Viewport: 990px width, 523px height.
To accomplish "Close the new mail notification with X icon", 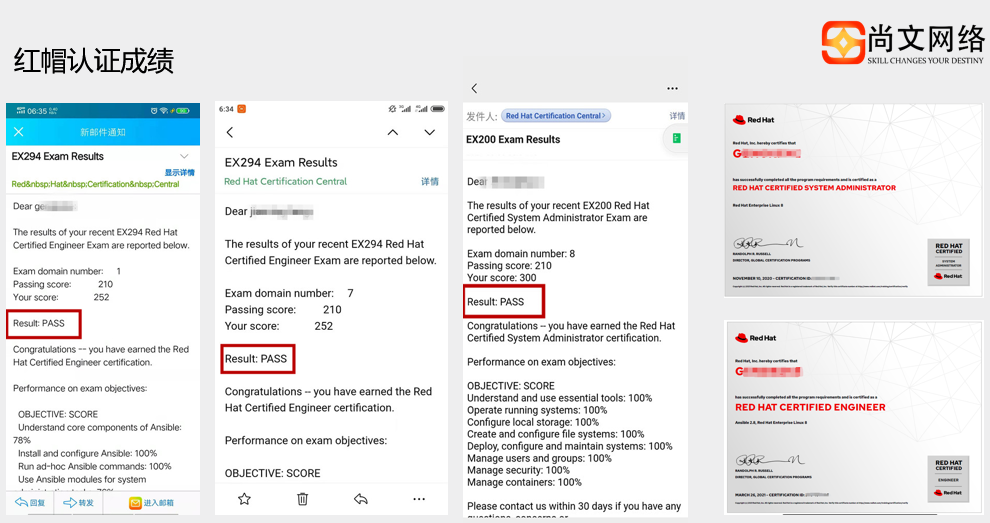I will tap(19, 131).
